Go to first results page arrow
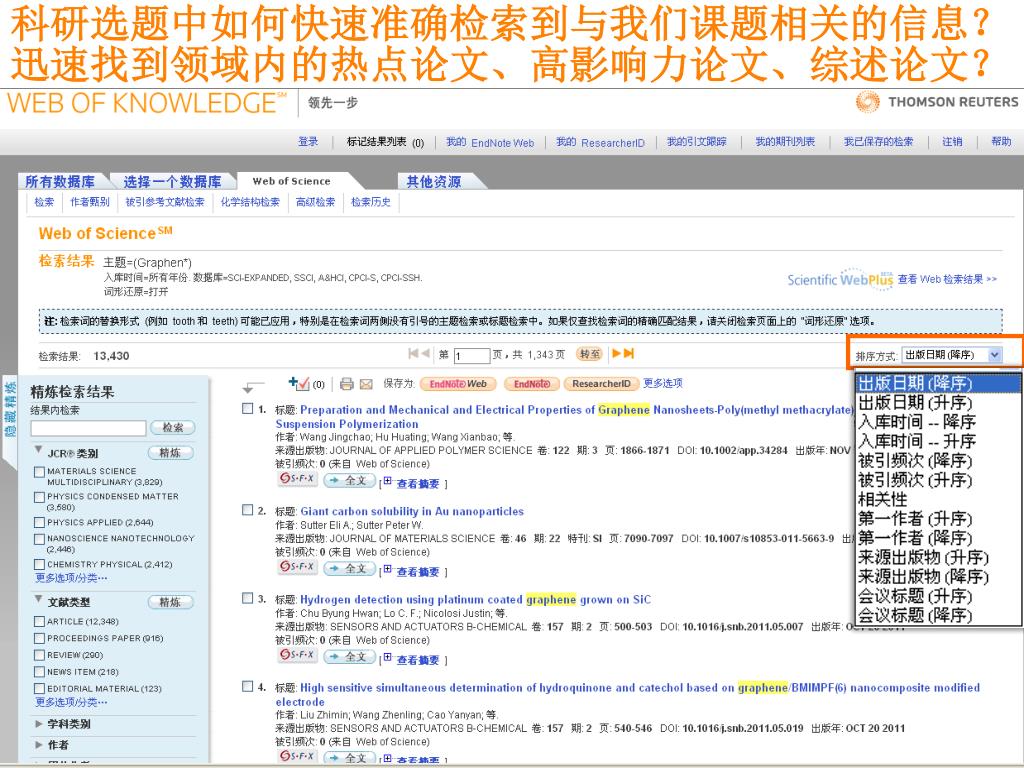 click(413, 353)
